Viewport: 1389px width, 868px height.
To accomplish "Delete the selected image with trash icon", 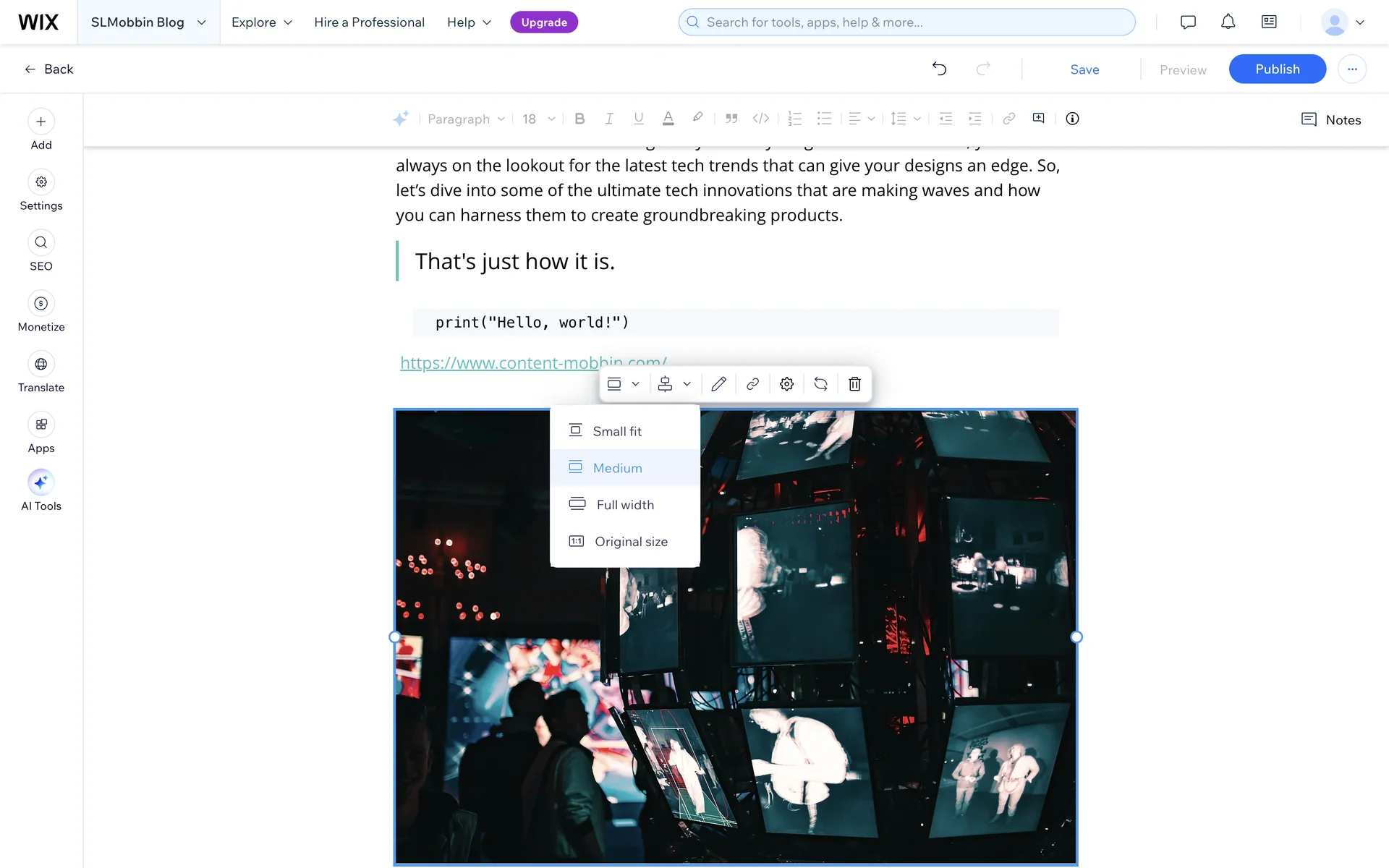I will pyautogui.click(x=854, y=384).
